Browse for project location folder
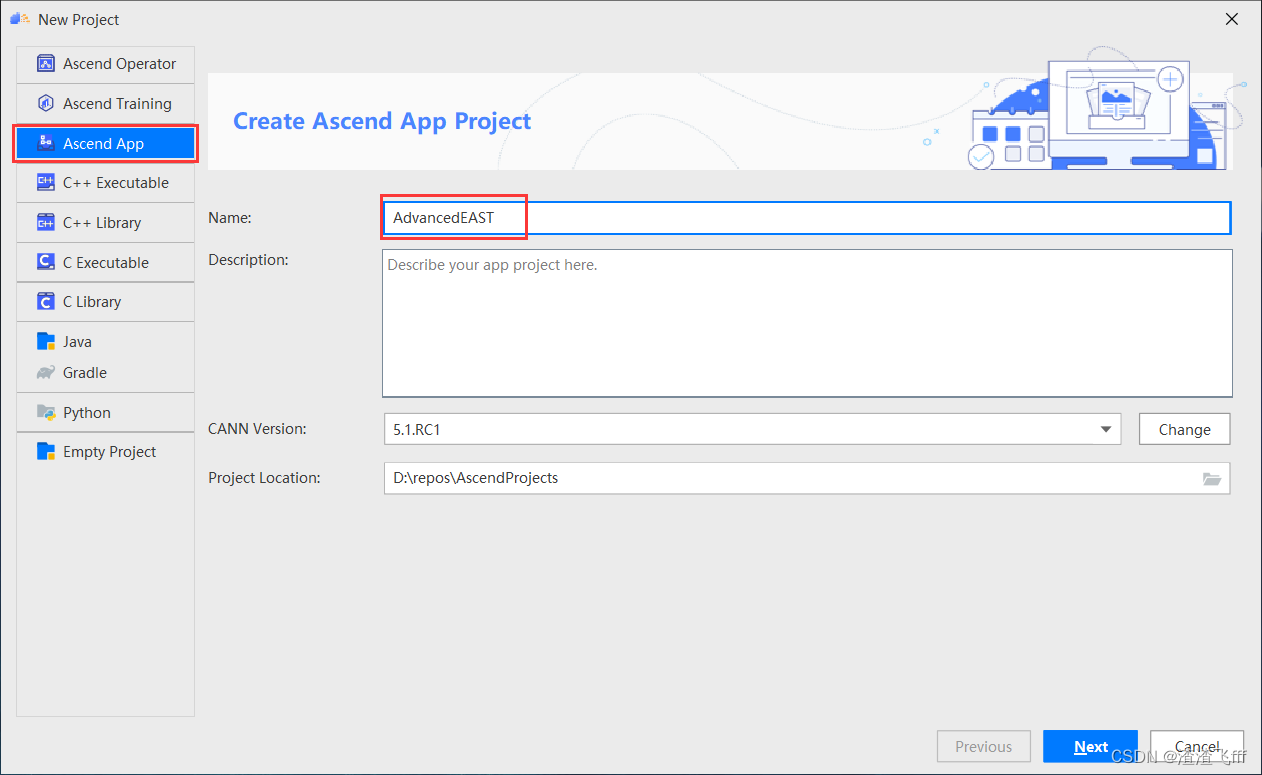The height and width of the screenshot is (775, 1262). 1212,479
